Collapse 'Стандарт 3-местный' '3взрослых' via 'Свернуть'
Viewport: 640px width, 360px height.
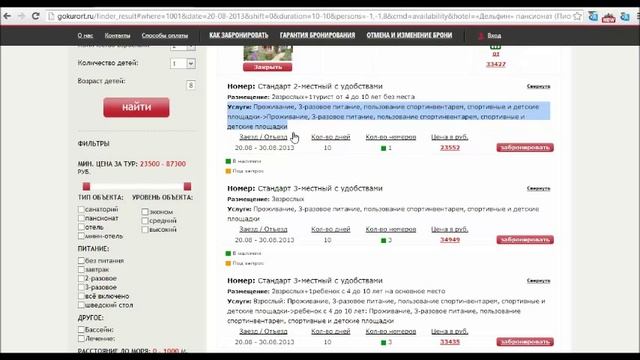tap(538, 189)
